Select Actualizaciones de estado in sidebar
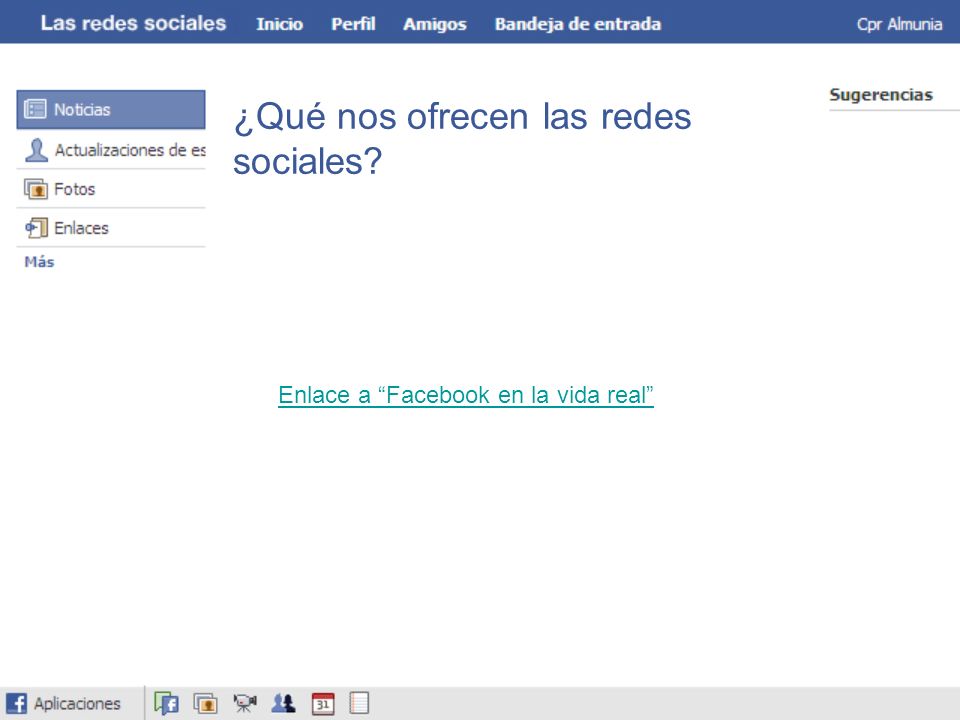960x720 pixels. 111,150
